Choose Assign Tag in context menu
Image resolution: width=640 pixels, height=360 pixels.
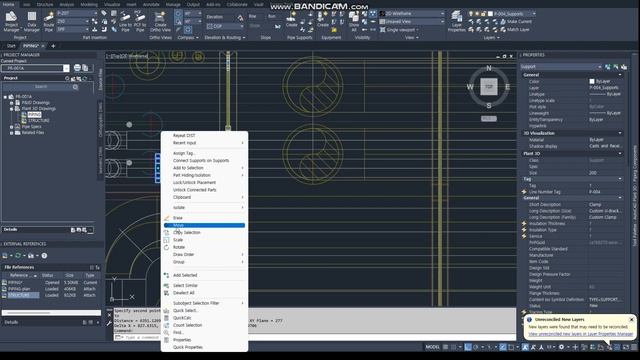coord(183,153)
